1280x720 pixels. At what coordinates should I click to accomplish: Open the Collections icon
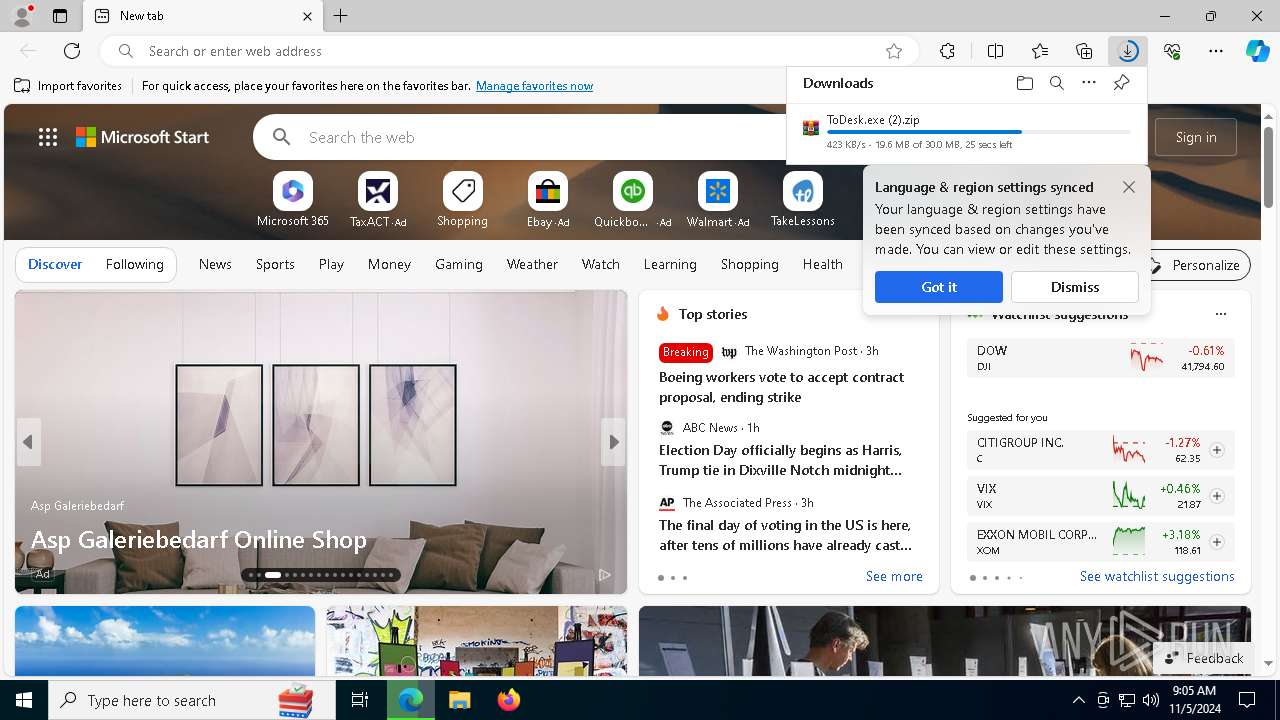(1084, 51)
